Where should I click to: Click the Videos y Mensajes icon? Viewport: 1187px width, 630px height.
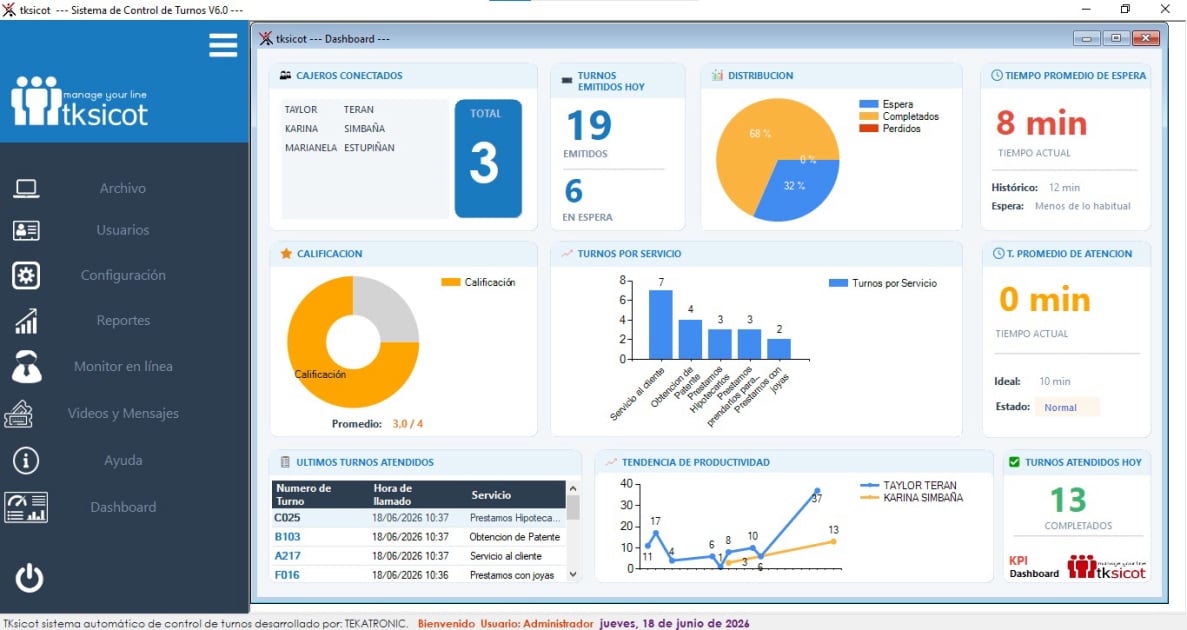coord(19,413)
